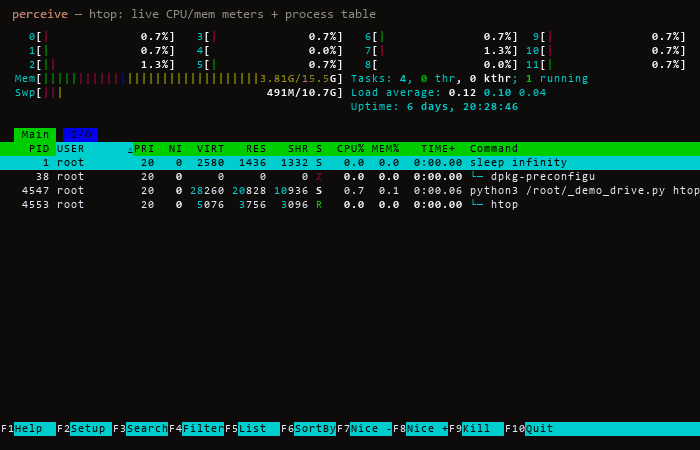Toggle F5 List view
The height and width of the screenshot is (450, 700).
[252, 429]
